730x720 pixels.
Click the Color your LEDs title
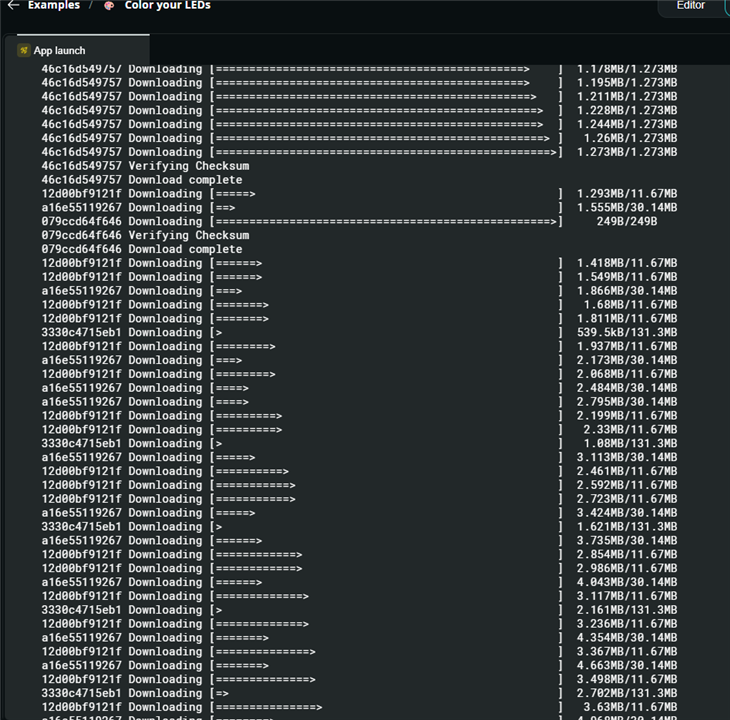pos(167,5)
